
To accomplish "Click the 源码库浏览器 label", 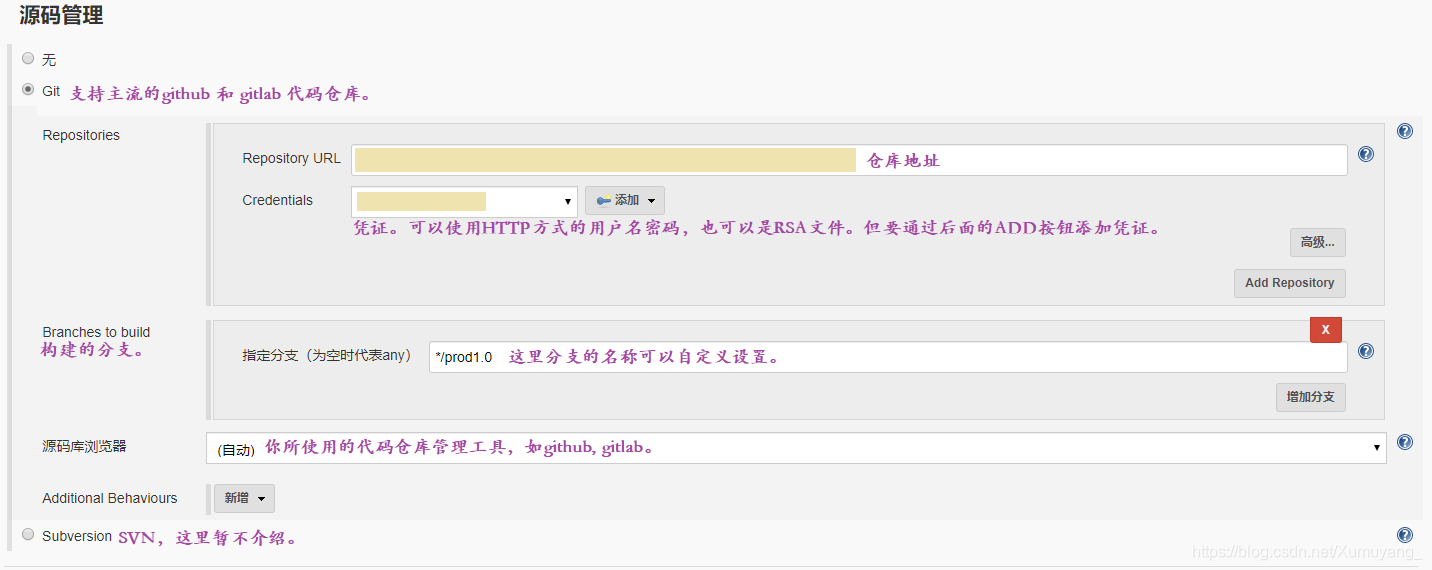I will (84, 446).
